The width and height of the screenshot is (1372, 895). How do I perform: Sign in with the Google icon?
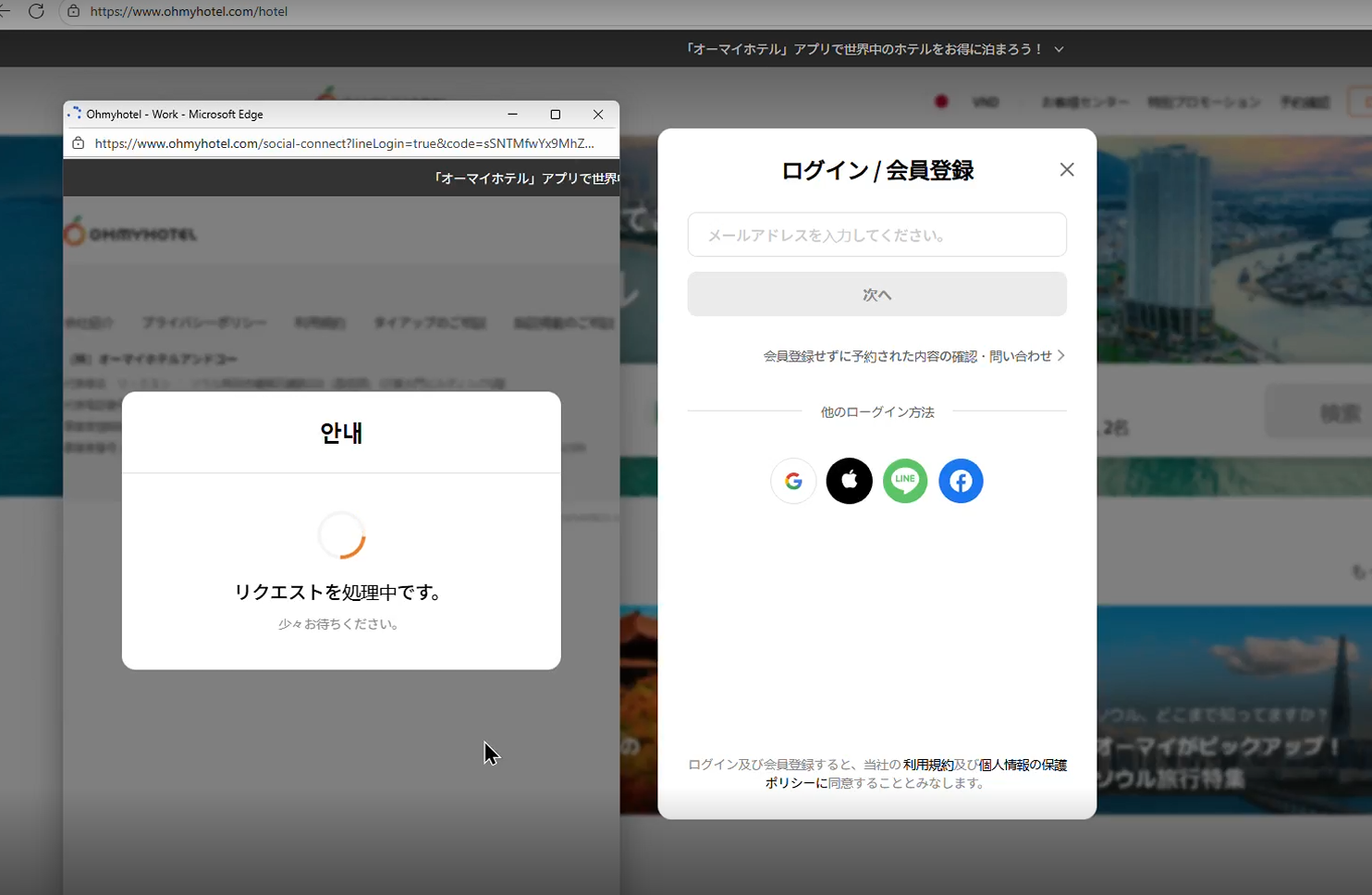[793, 481]
